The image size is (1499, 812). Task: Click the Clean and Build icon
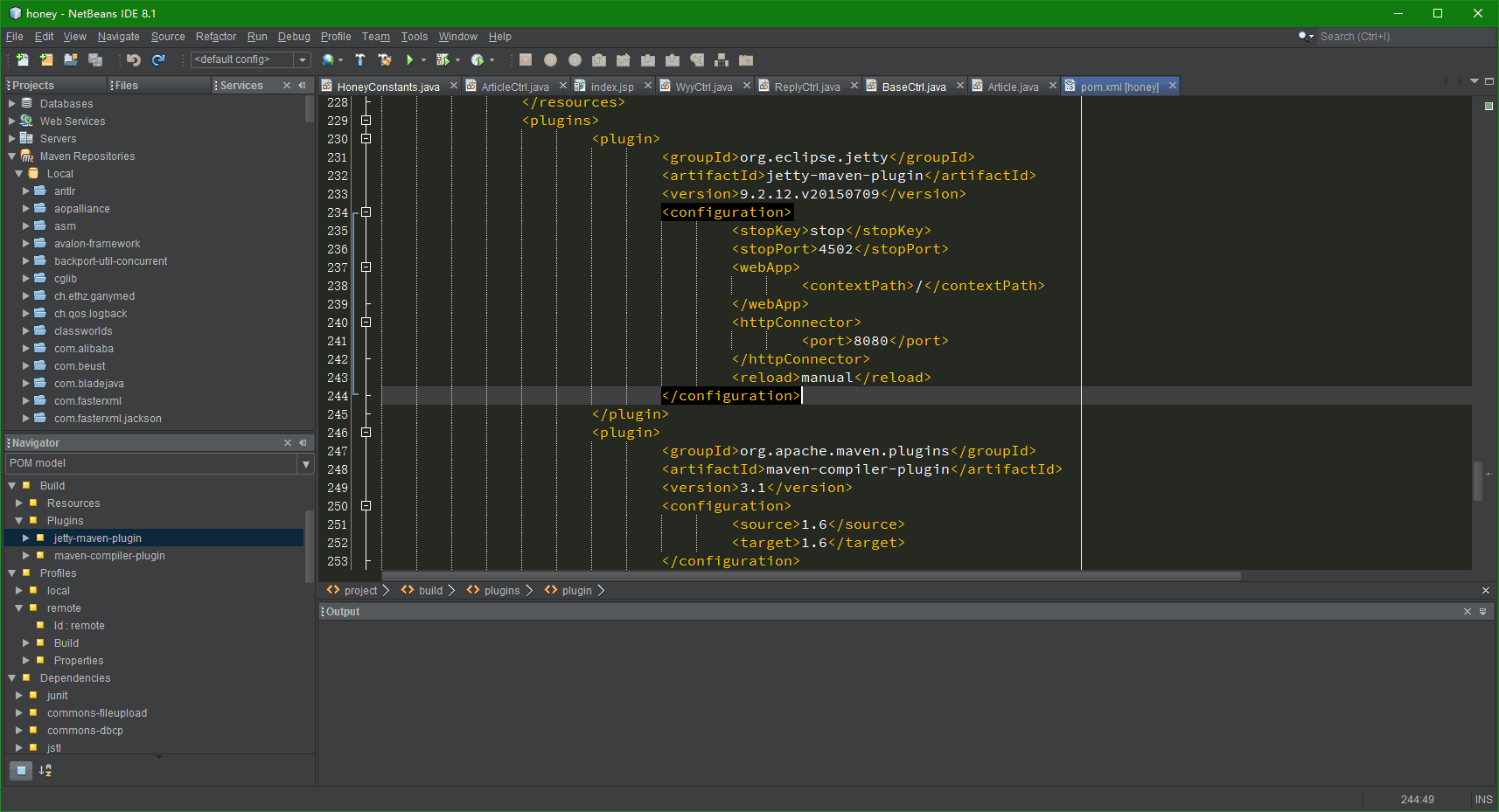pyautogui.click(x=384, y=60)
